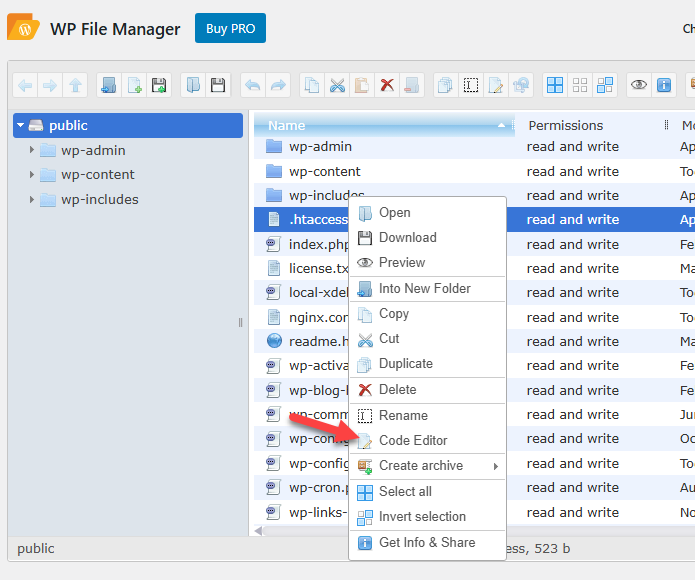
Task: Click the New folder toolbar icon
Action: coord(109,85)
